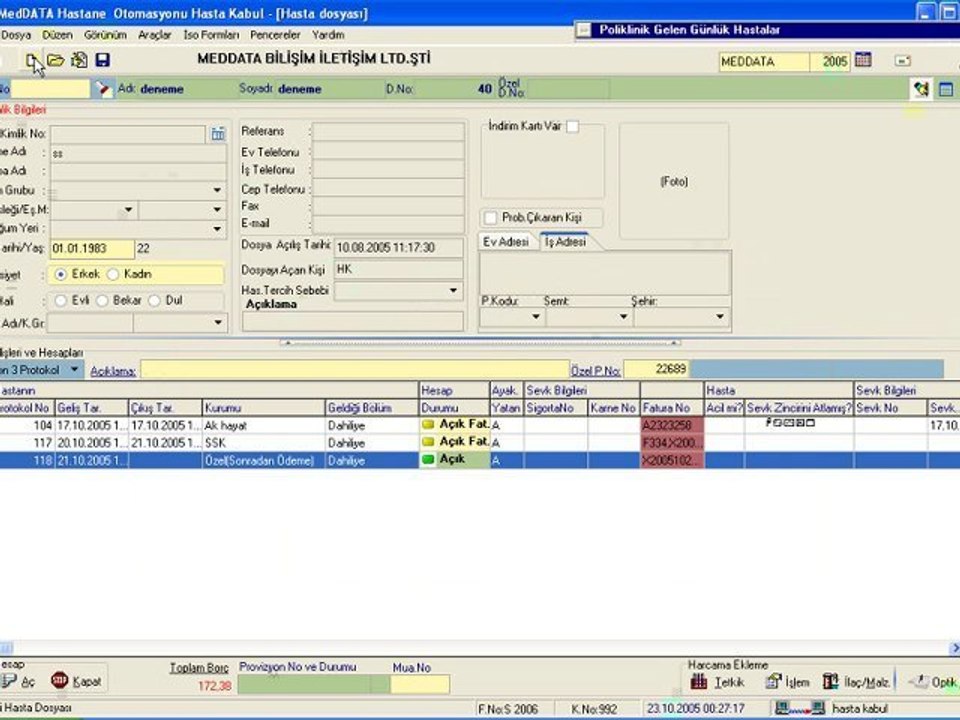960x720 pixels.
Task: Click the stop sign Kapat icon
Action: pyautogui.click(x=59, y=680)
